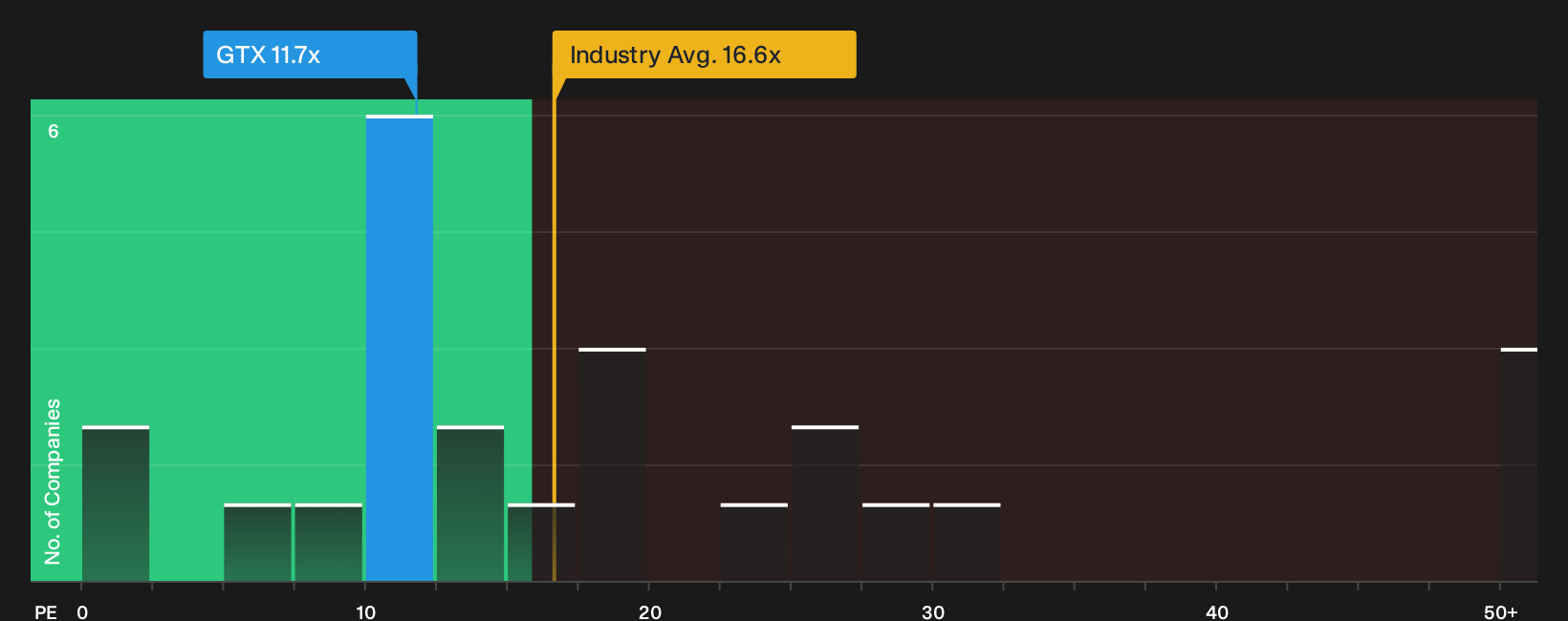Click the 50+ bar at right edge

[x=1519, y=464]
